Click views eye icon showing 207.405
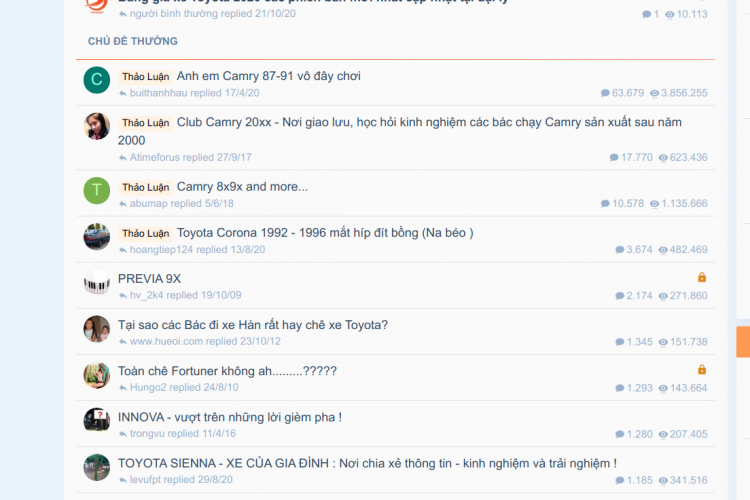The image size is (750, 500). pyautogui.click(x=663, y=434)
